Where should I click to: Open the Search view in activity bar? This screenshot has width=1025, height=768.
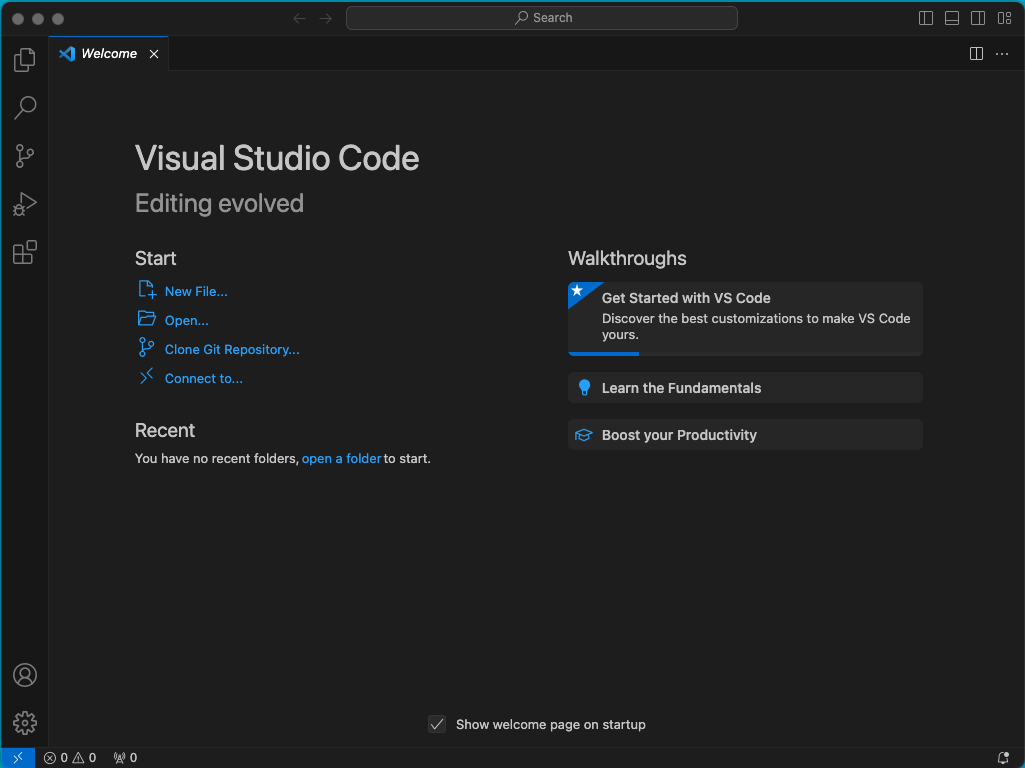pos(25,108)
